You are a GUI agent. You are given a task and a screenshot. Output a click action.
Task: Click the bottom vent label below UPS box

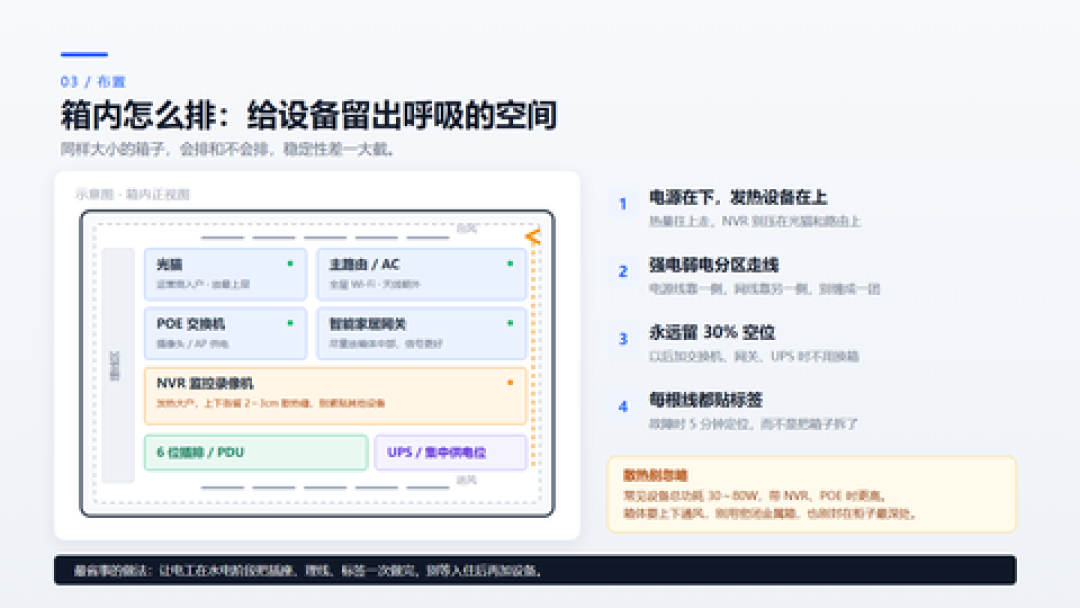[x=466, y=479]
